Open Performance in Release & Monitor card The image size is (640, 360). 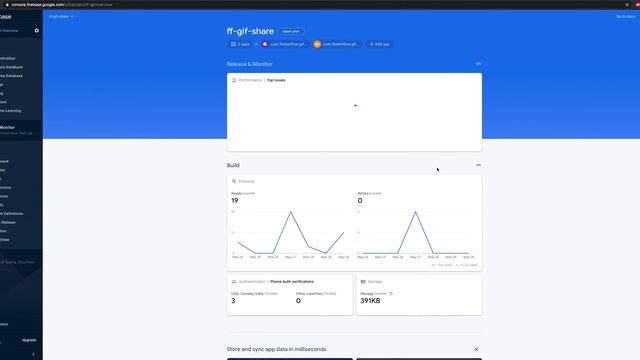(x=250, y=80)
